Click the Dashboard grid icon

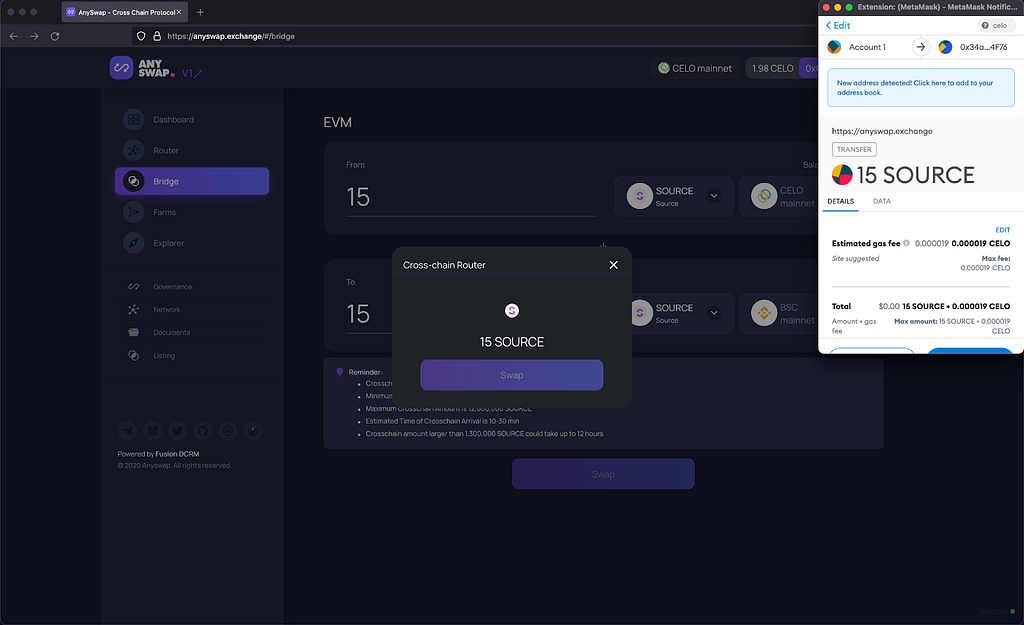click(x=133, y=120)
